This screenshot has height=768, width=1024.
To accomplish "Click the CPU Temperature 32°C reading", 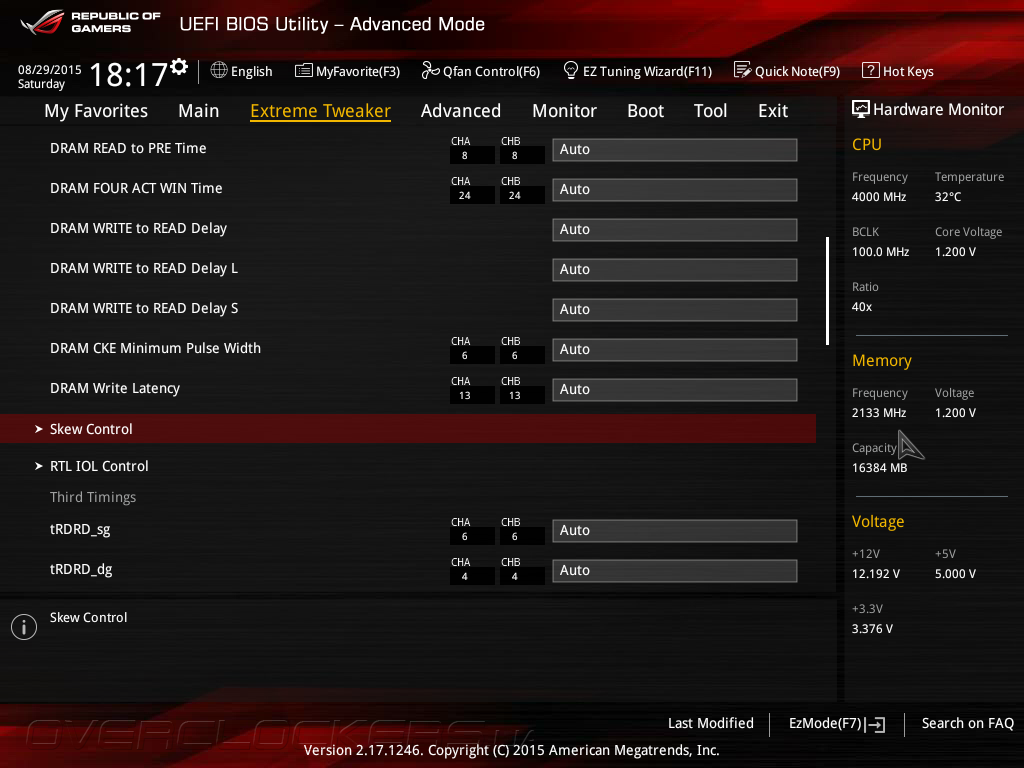I will pos(948,197).
